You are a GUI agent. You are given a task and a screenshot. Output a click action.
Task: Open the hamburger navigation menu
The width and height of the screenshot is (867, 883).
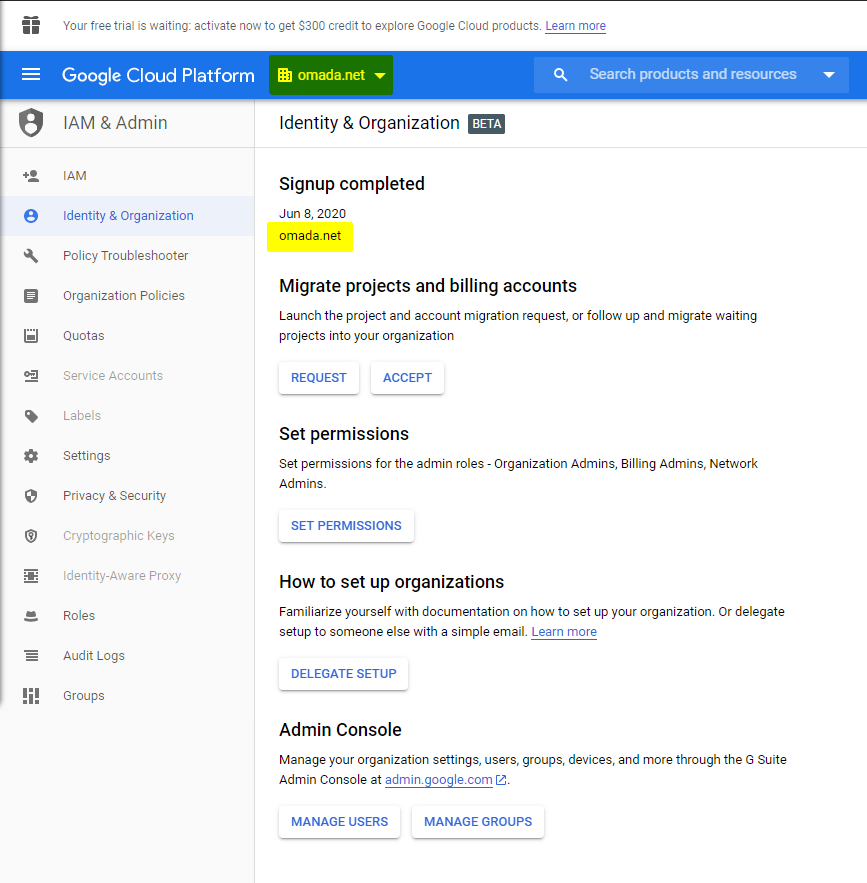(31, 74)
